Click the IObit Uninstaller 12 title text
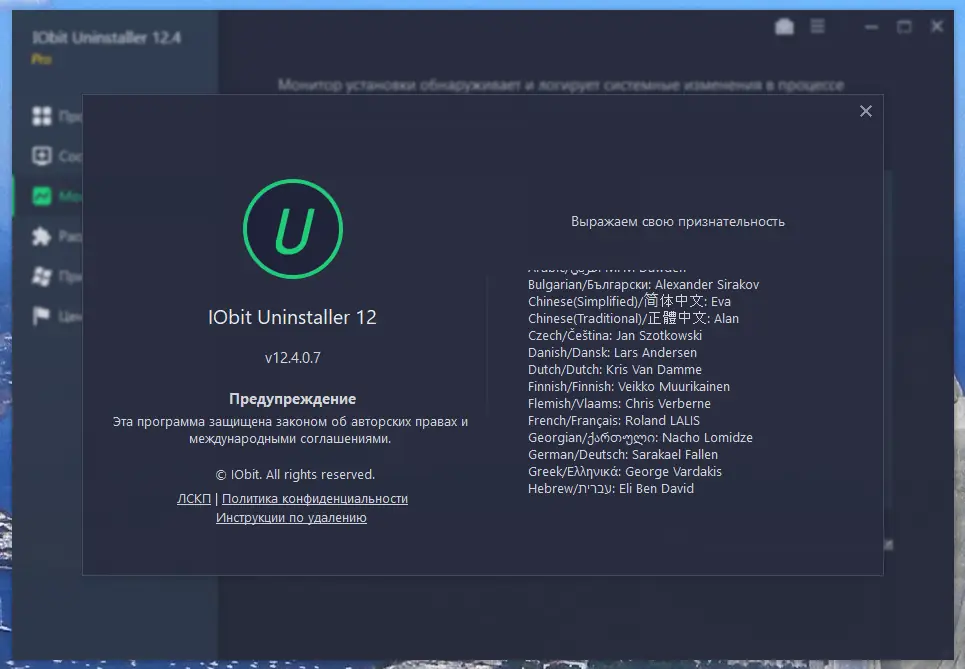 (292, 317)
